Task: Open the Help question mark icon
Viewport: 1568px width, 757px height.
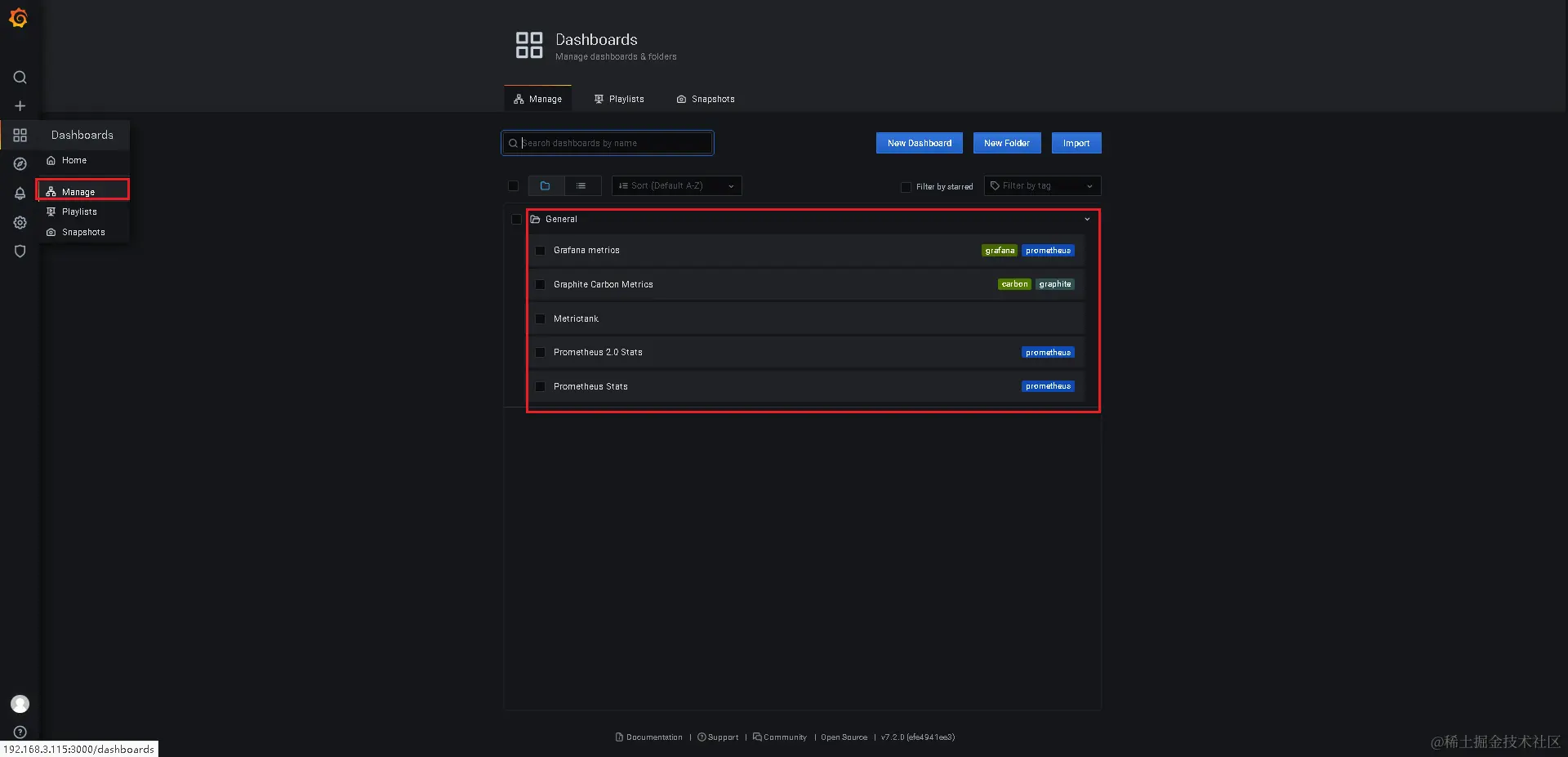Action: tap(20, 733)
